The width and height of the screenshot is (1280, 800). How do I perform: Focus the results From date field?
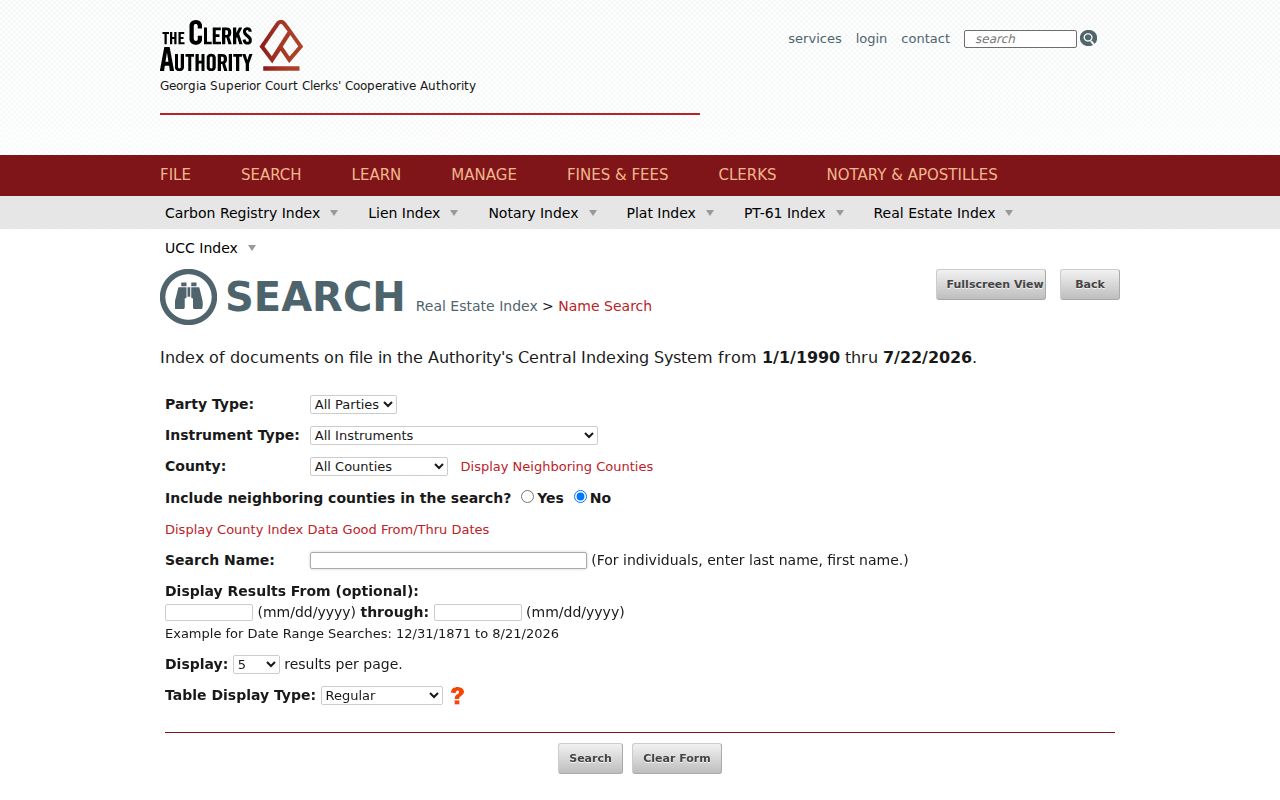(x=209, y=612)
